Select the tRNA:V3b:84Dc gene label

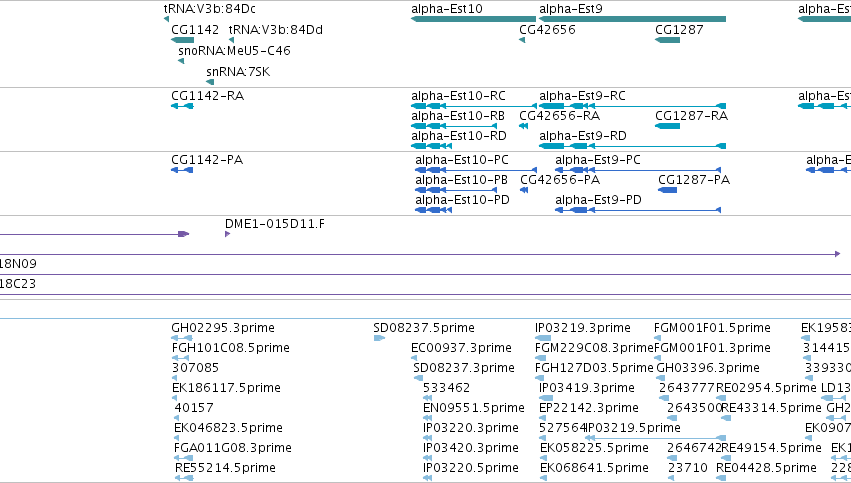point(209,9)
